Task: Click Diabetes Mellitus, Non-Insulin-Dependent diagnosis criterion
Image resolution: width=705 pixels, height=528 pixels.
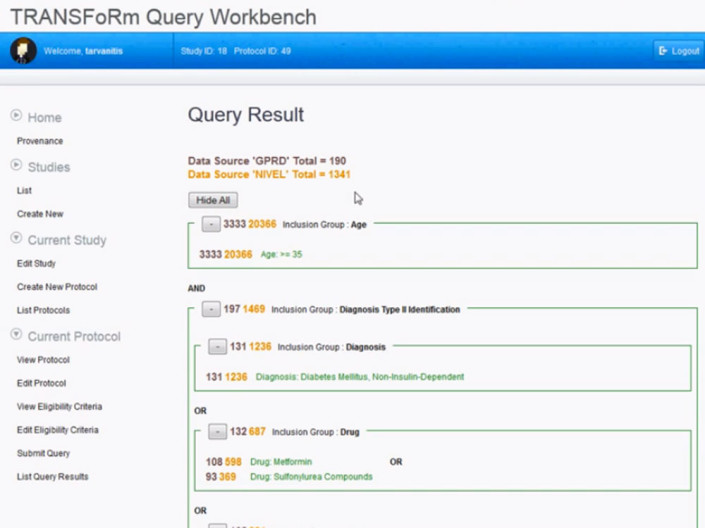Action: [x=360, y=377]
